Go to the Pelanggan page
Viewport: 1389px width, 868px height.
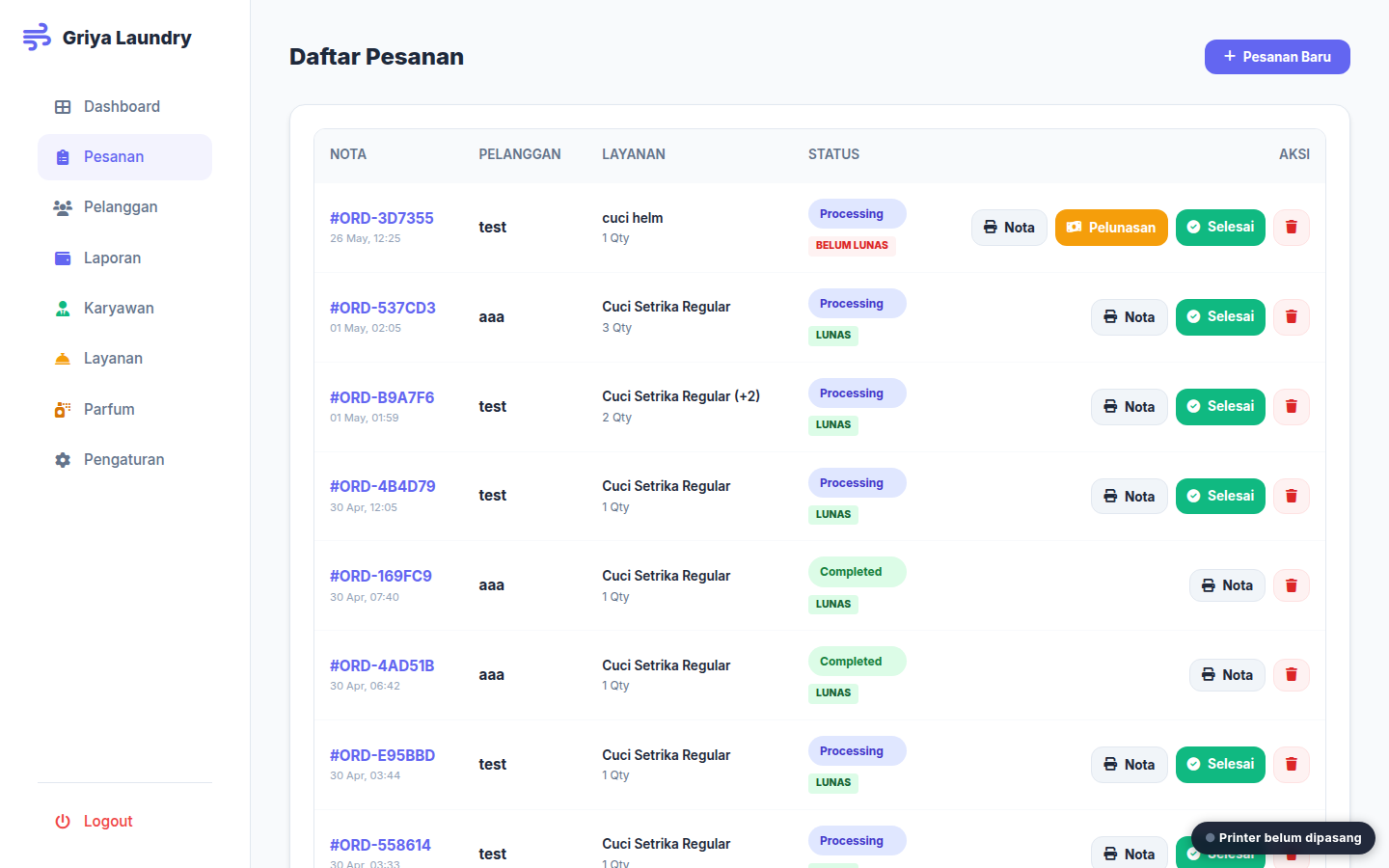[124, 207]
